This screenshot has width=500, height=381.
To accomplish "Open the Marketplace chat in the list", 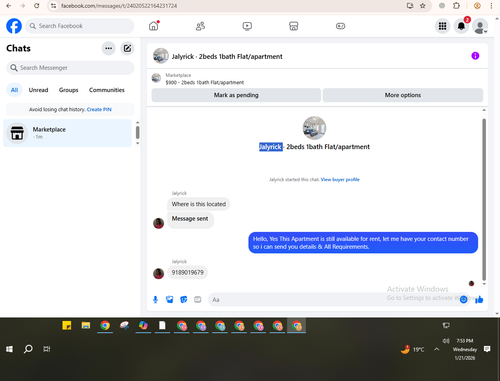I will pos(67,133).
